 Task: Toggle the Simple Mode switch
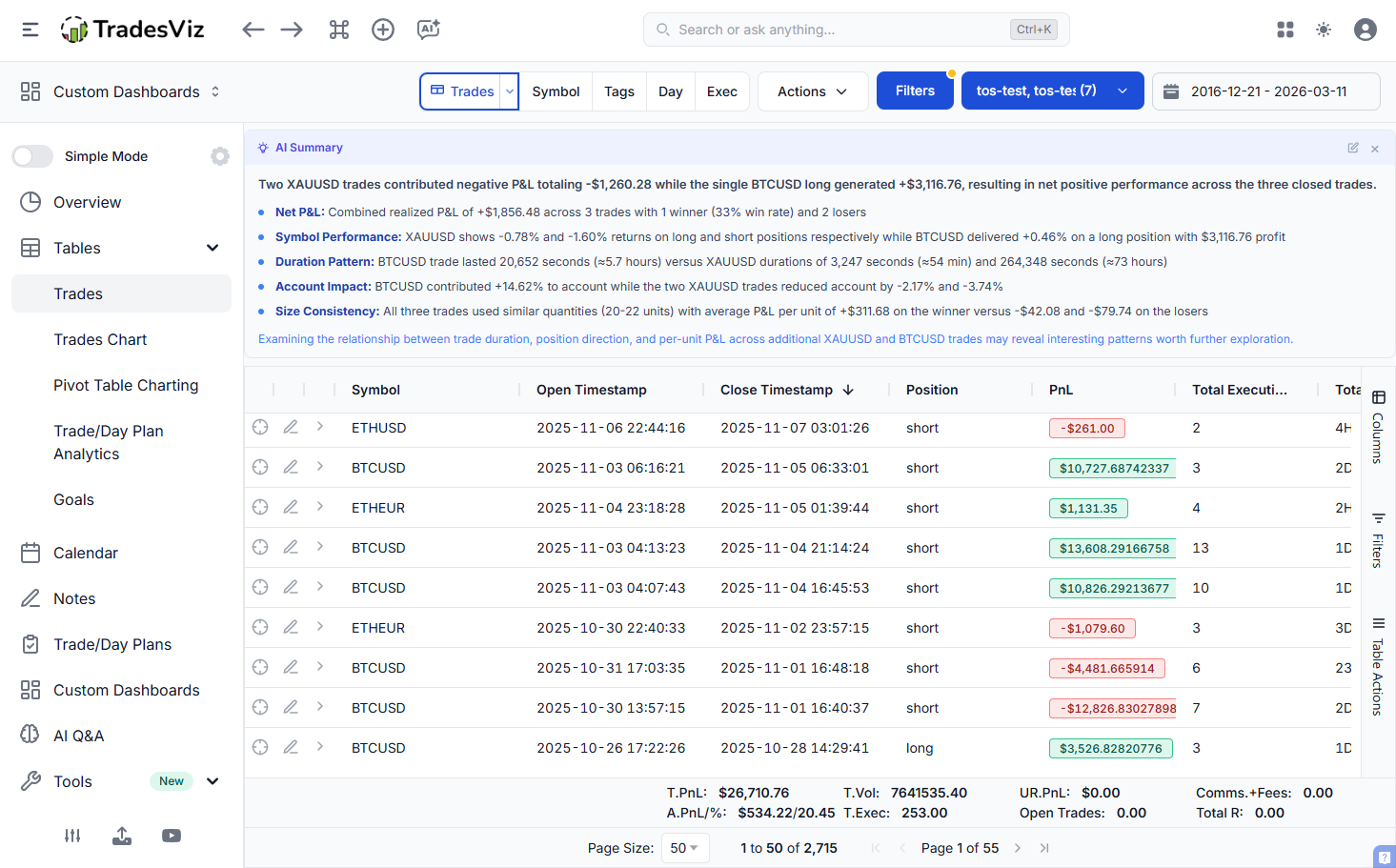33,156
